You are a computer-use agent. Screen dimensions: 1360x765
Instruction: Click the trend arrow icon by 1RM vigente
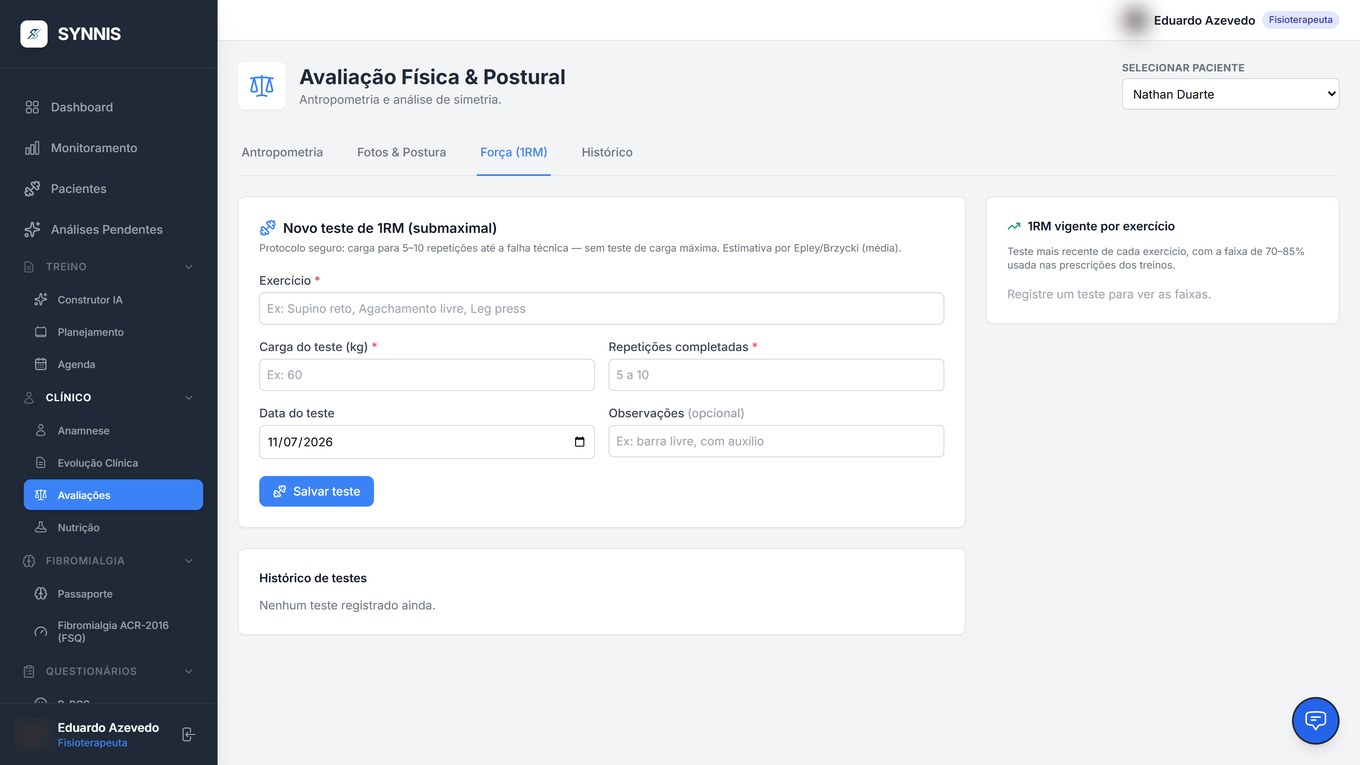pos(1014,226)
